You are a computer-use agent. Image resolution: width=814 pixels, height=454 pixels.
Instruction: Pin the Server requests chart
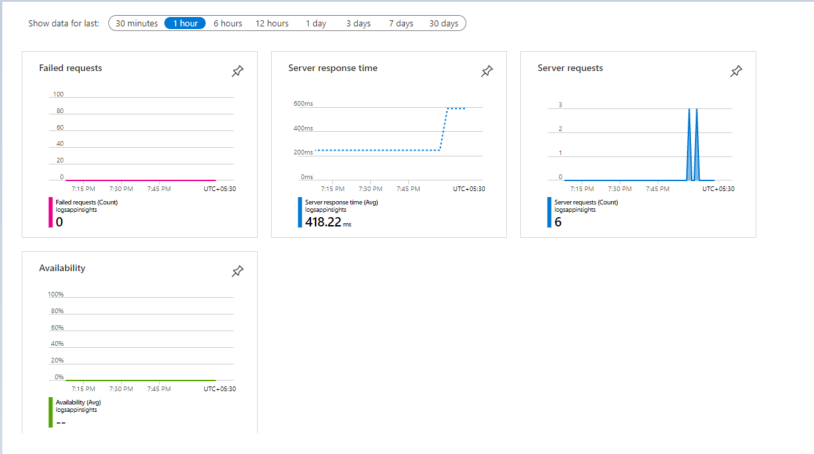coord(736,71)
